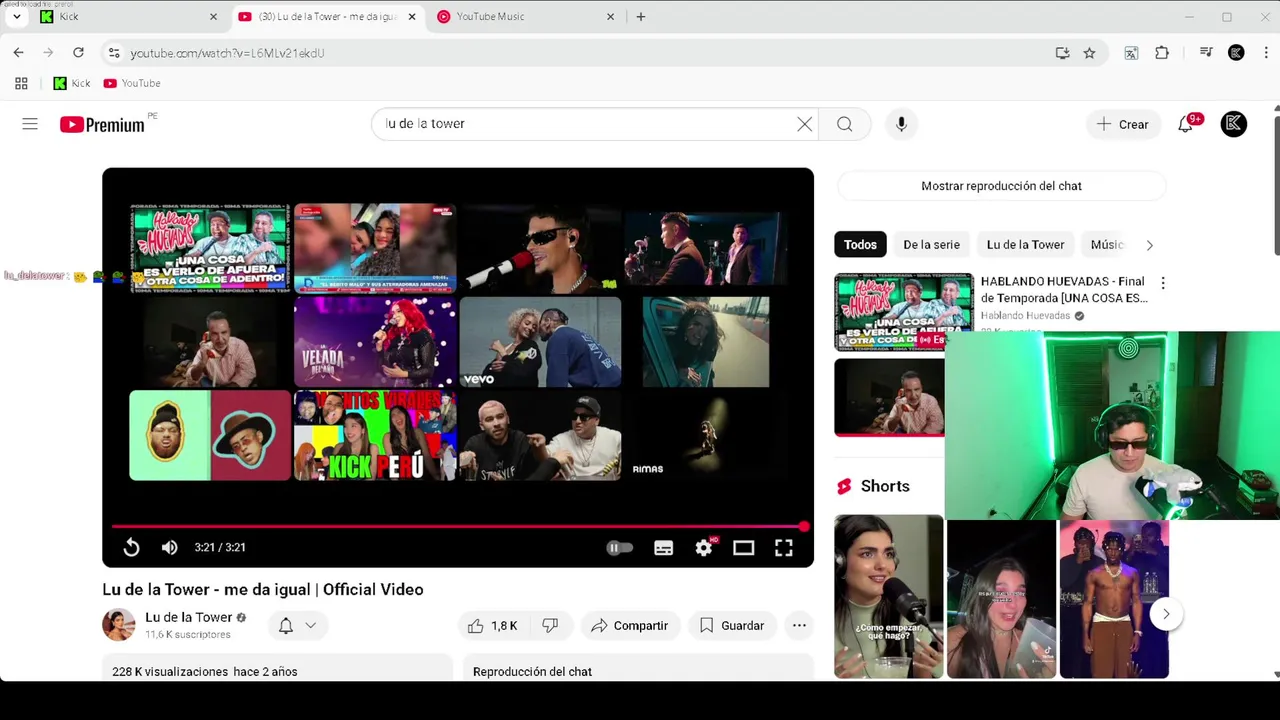The height and width of the screenshot is (720, 1280).
Task: Open the second recommended video thumbnail
Action: point(889,397)
